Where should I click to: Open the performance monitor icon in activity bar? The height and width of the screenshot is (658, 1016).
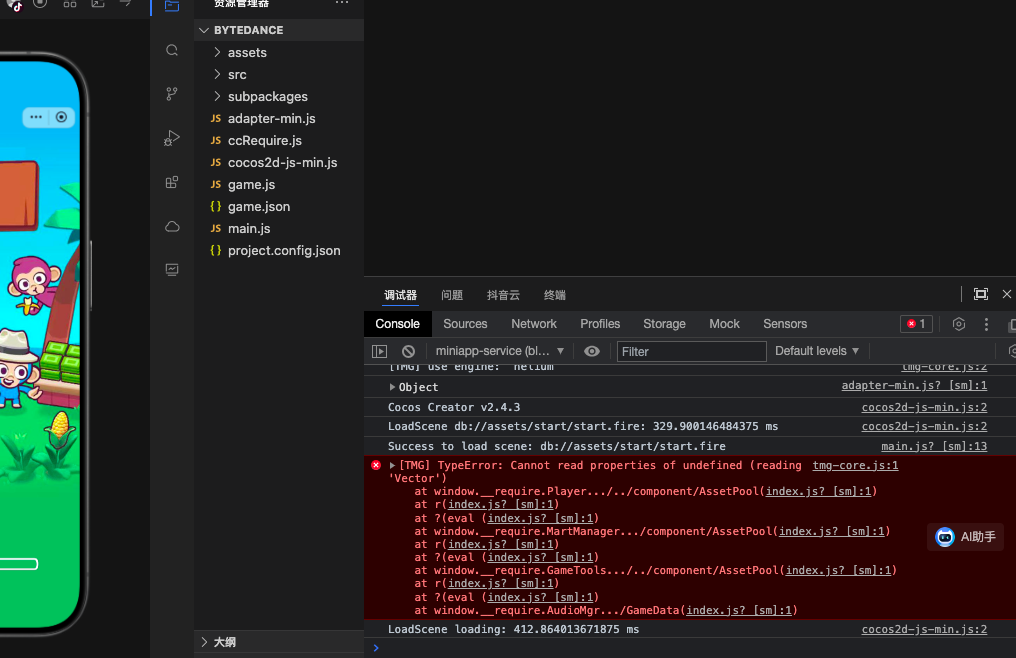click(x=172, y=270)
